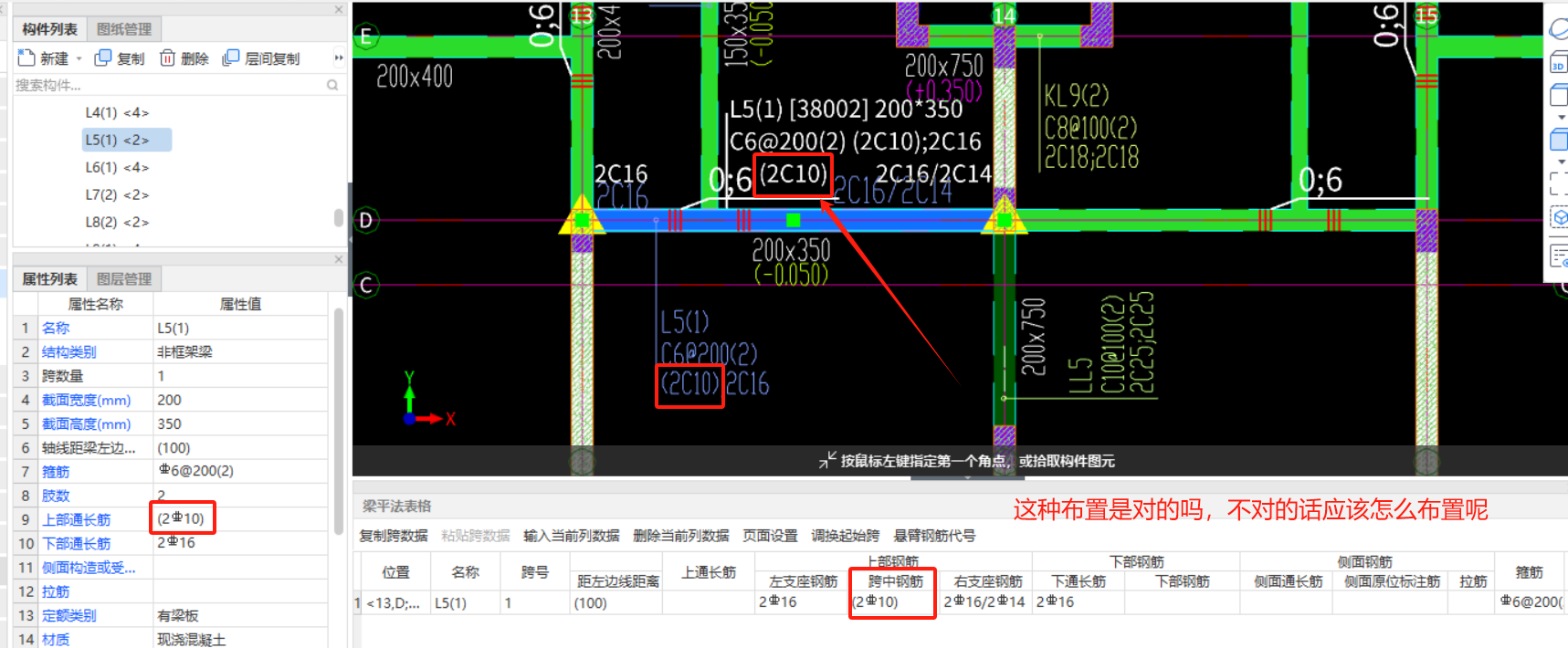The image size is (1568, 648).
Task: Click the 下部通长筋 property link
Action: click(76, 543)
